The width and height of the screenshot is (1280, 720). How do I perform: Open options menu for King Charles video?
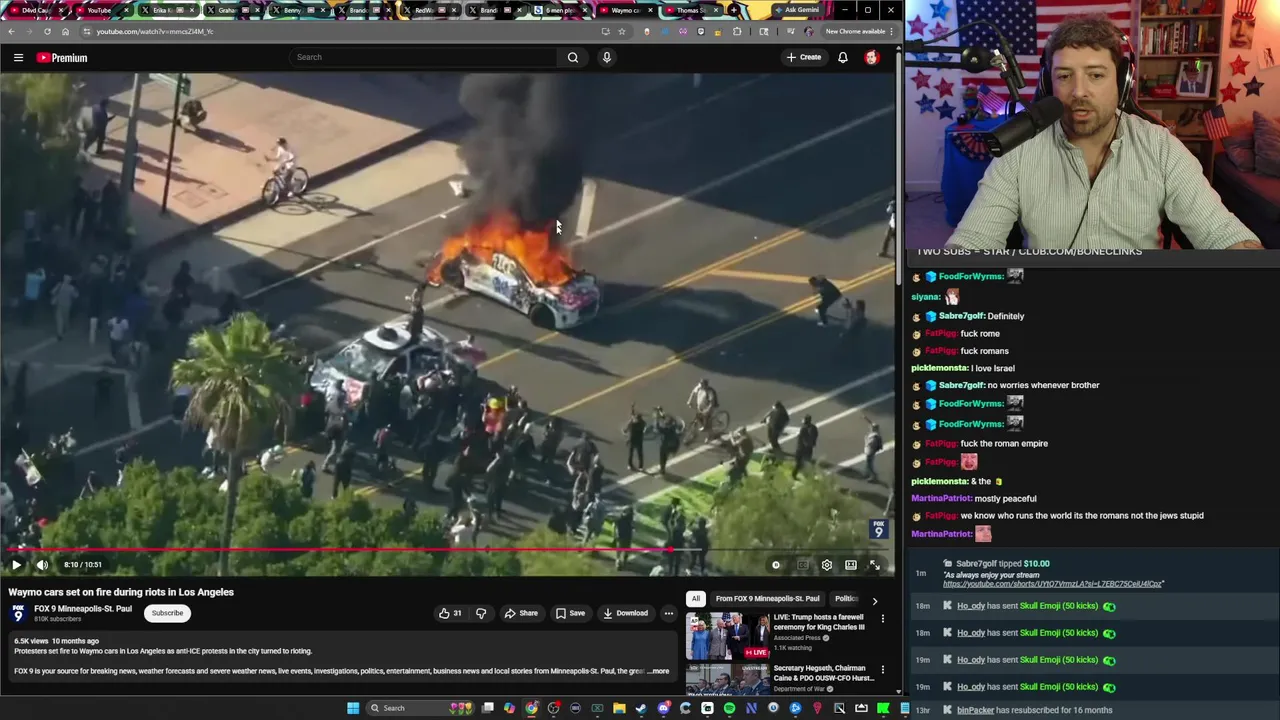(x=882, y=619)
